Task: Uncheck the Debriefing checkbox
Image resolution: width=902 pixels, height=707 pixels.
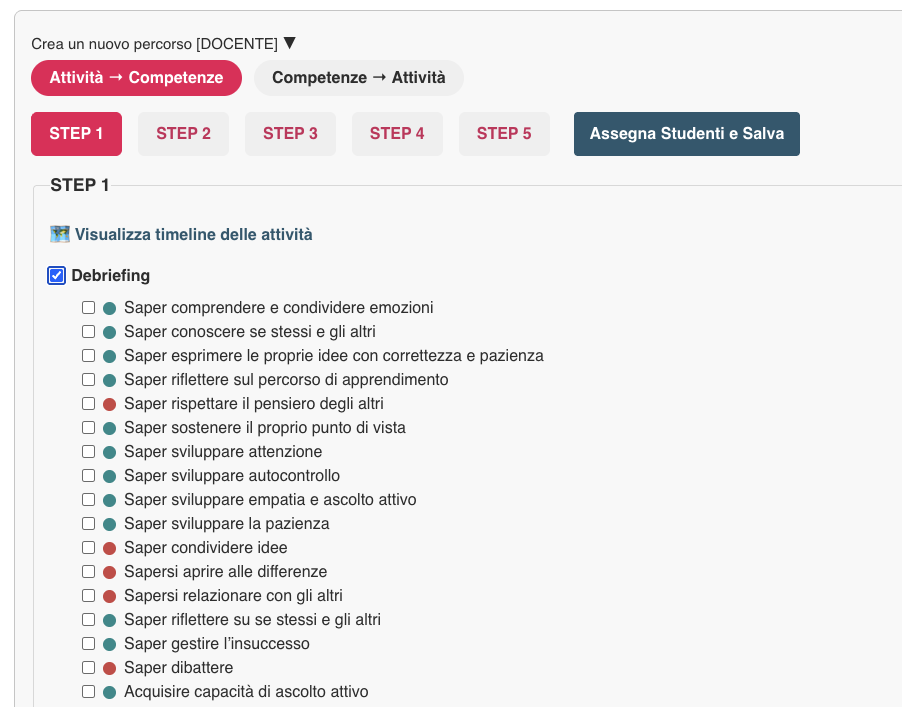Action: [57, 276]
